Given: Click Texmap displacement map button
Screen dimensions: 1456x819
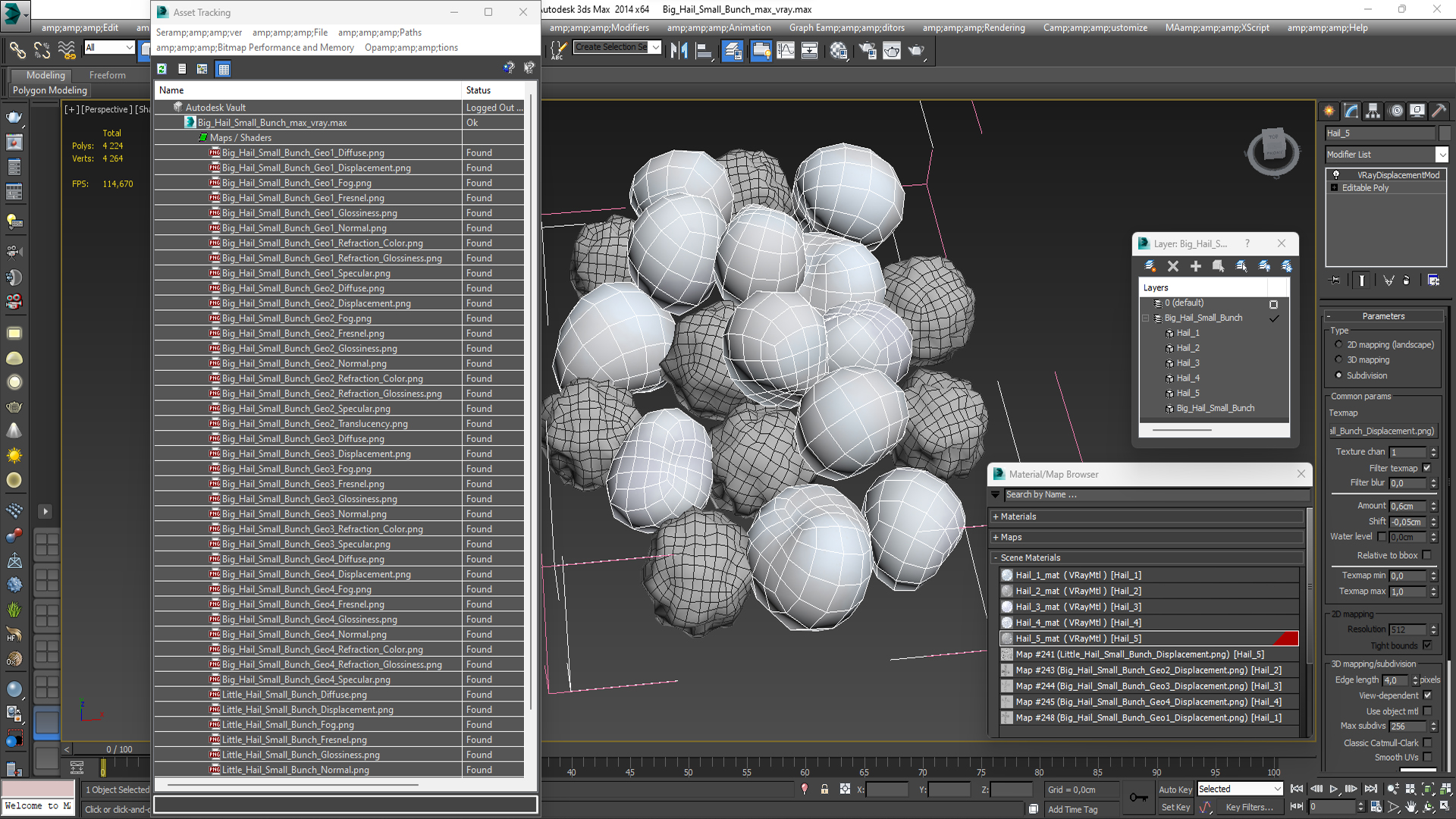Looking at the screenshot, I should (x=1382, y=431).
